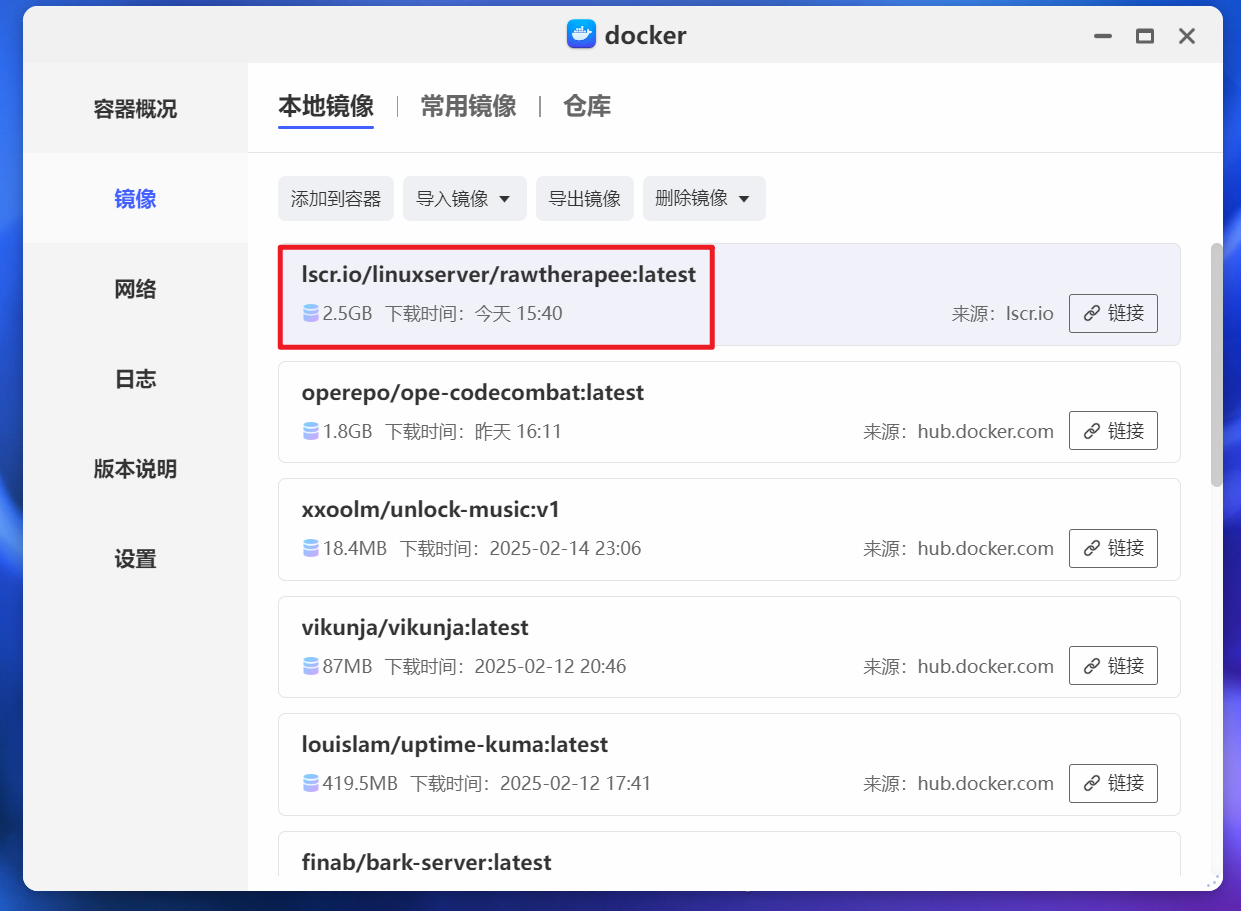Open 日志 in sidebar

coord(135,379)
